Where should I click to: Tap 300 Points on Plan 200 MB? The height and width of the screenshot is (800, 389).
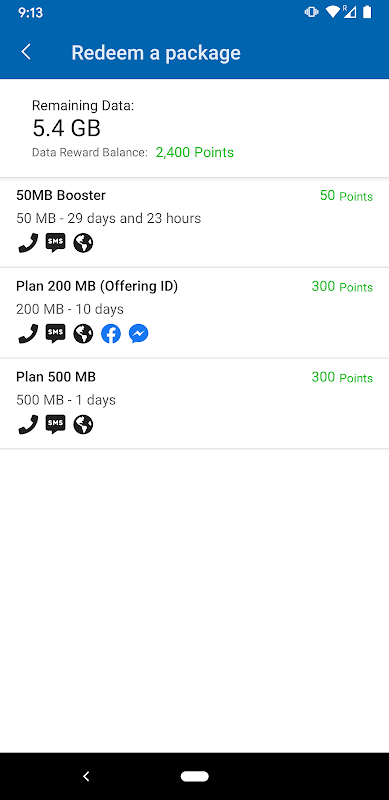(342, 287)
